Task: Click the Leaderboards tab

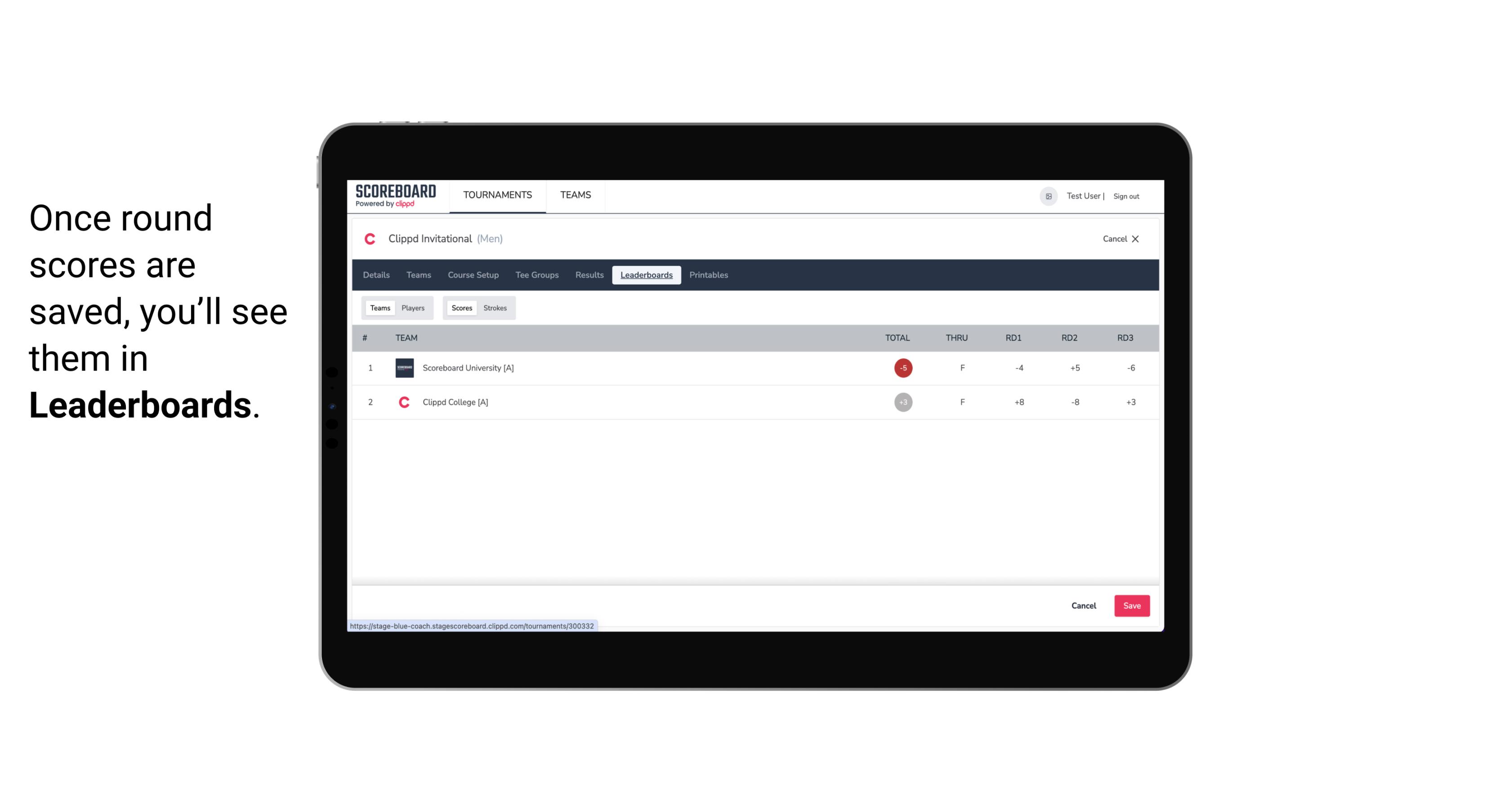Action: [x=647, y=275]
